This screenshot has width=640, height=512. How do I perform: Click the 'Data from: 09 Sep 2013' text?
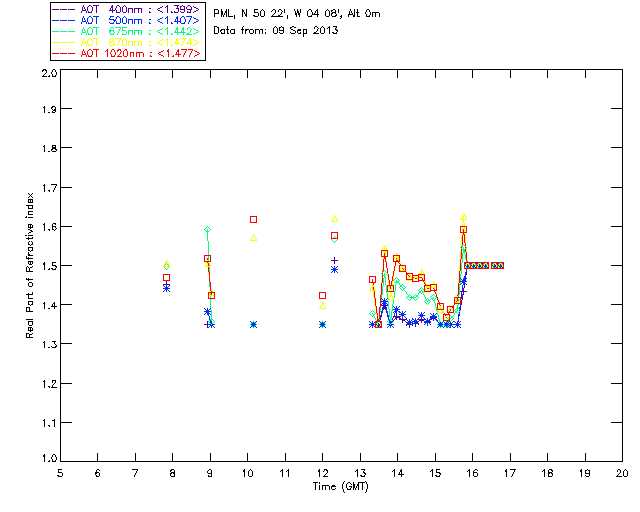(x=276, y=30)
